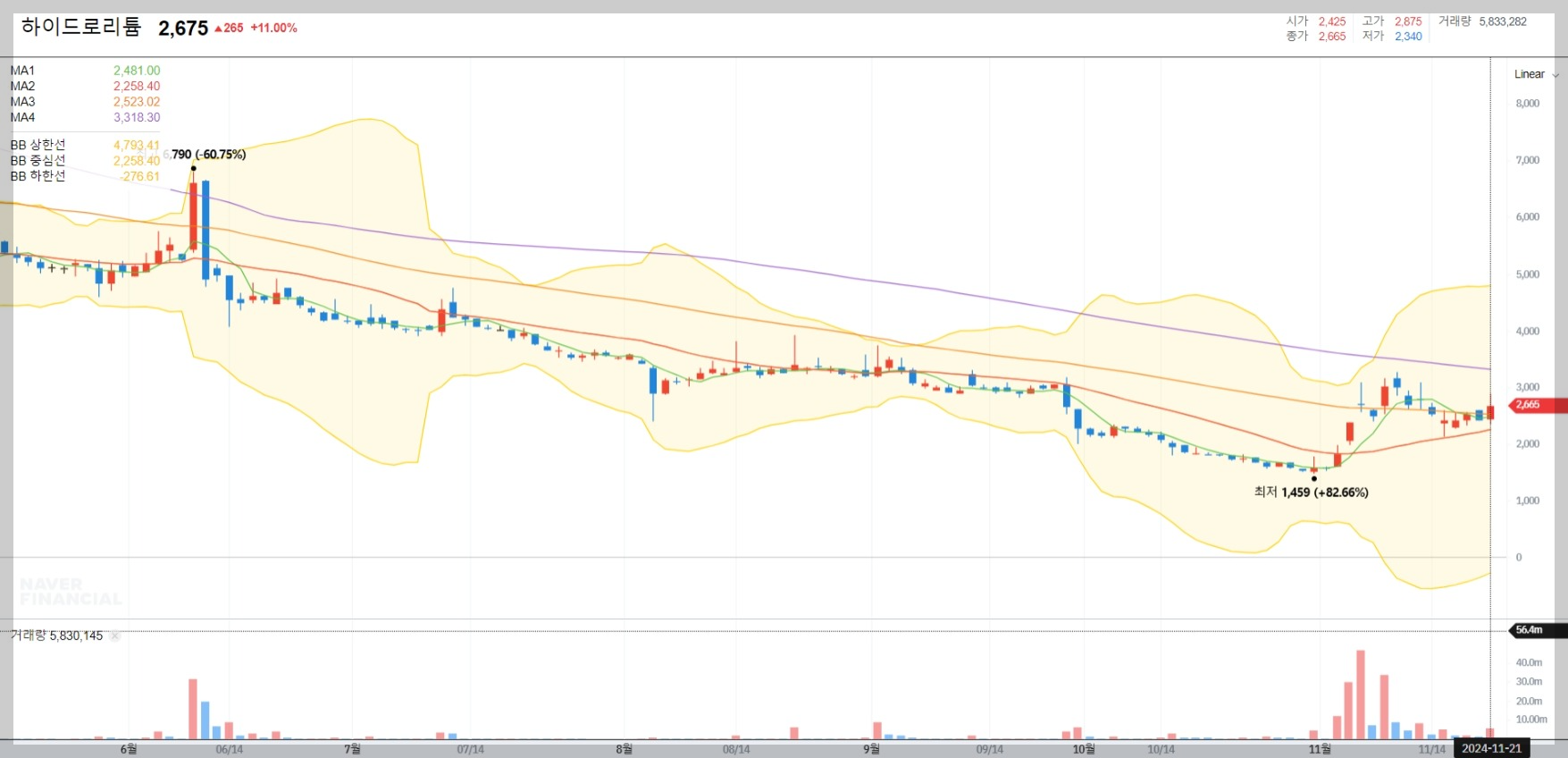Click the MA3 value 2,523.02
Image resolution: width=1568 pixels, height=758 pixels.
[x=137, y=102]
